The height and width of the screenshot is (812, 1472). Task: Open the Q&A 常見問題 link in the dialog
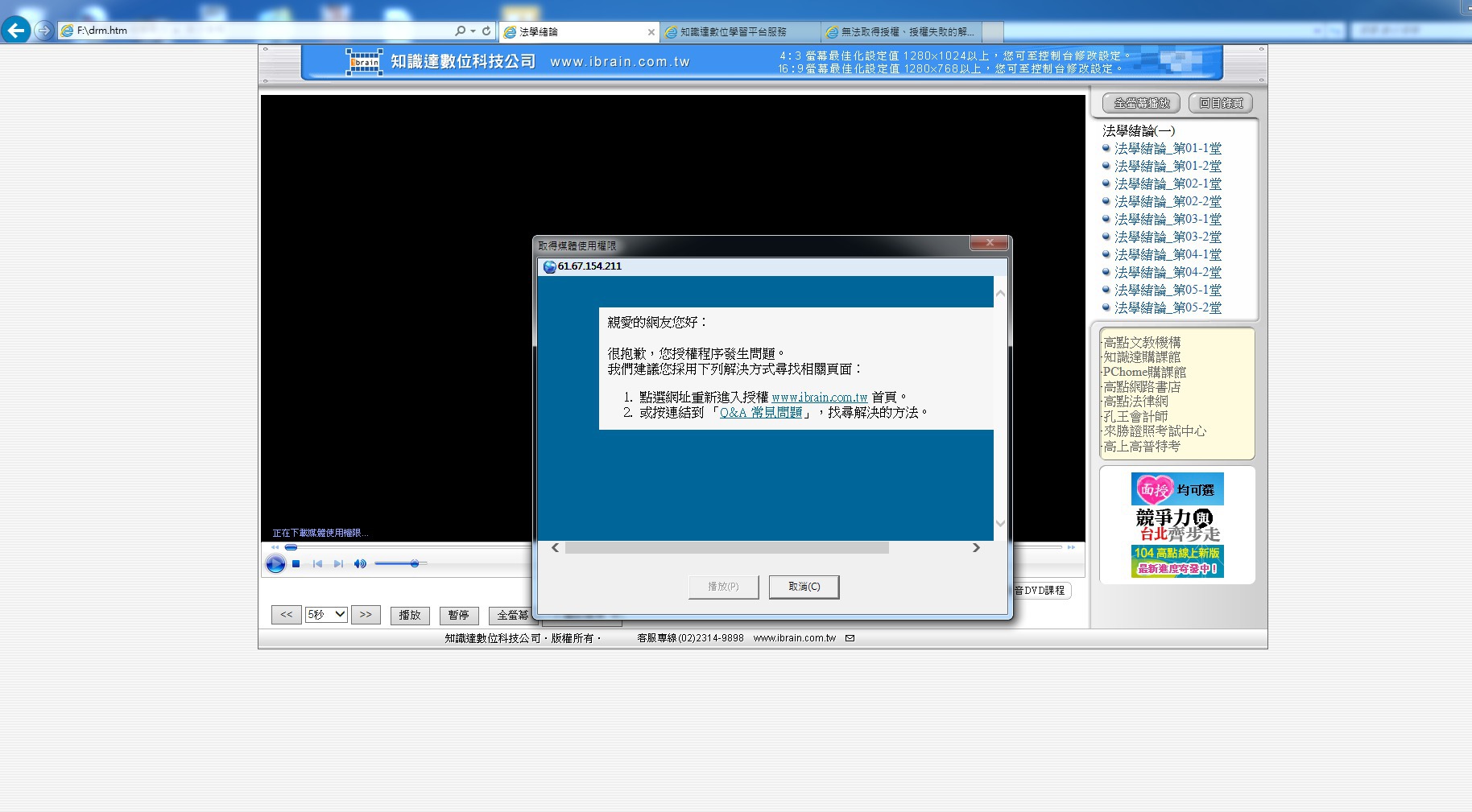761,412
